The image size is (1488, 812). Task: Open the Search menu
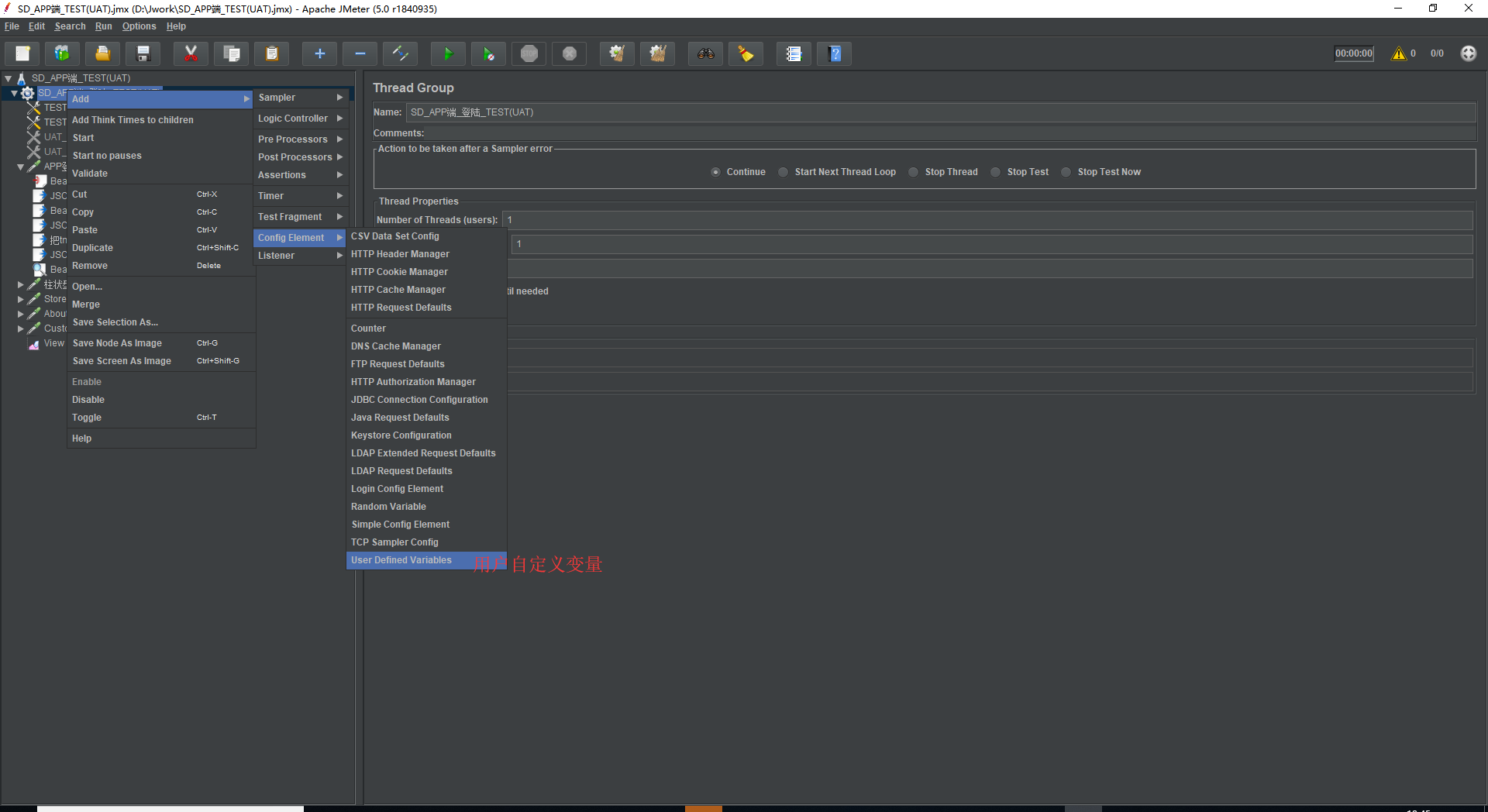click(x=70, y=26)
